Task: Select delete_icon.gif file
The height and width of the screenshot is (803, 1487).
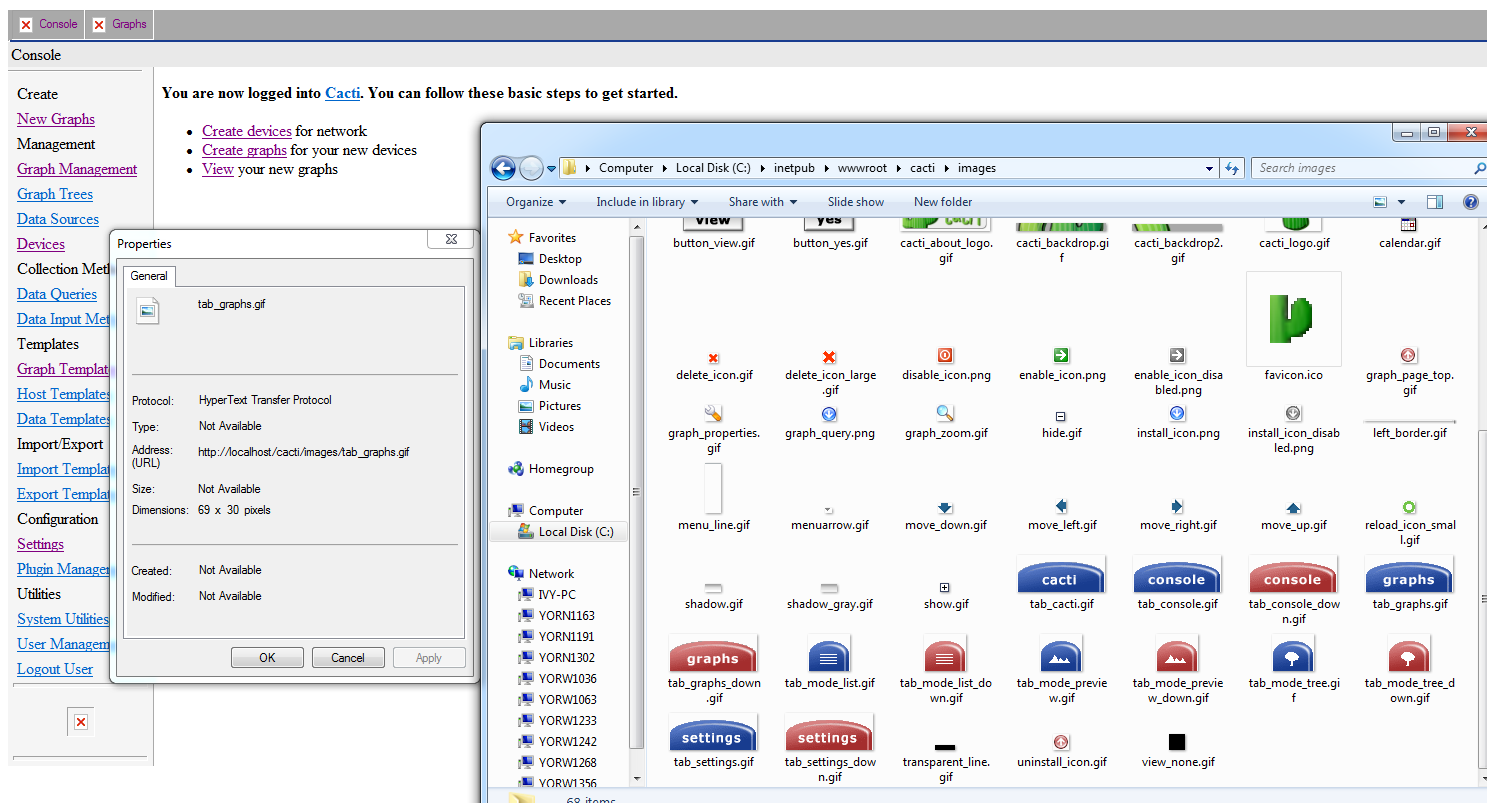Action: [713, 357]
